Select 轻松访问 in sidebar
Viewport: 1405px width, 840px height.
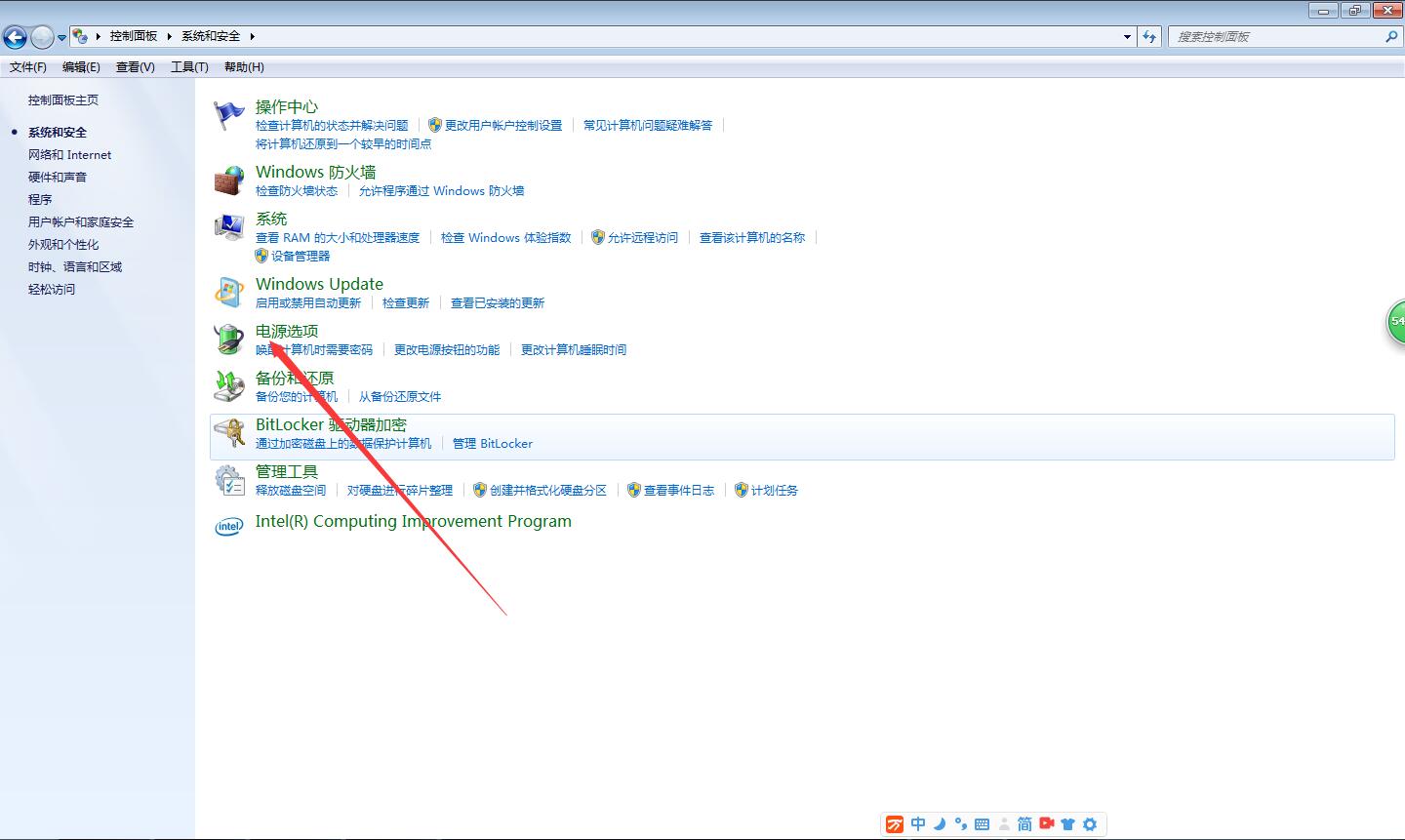point(52,290)
